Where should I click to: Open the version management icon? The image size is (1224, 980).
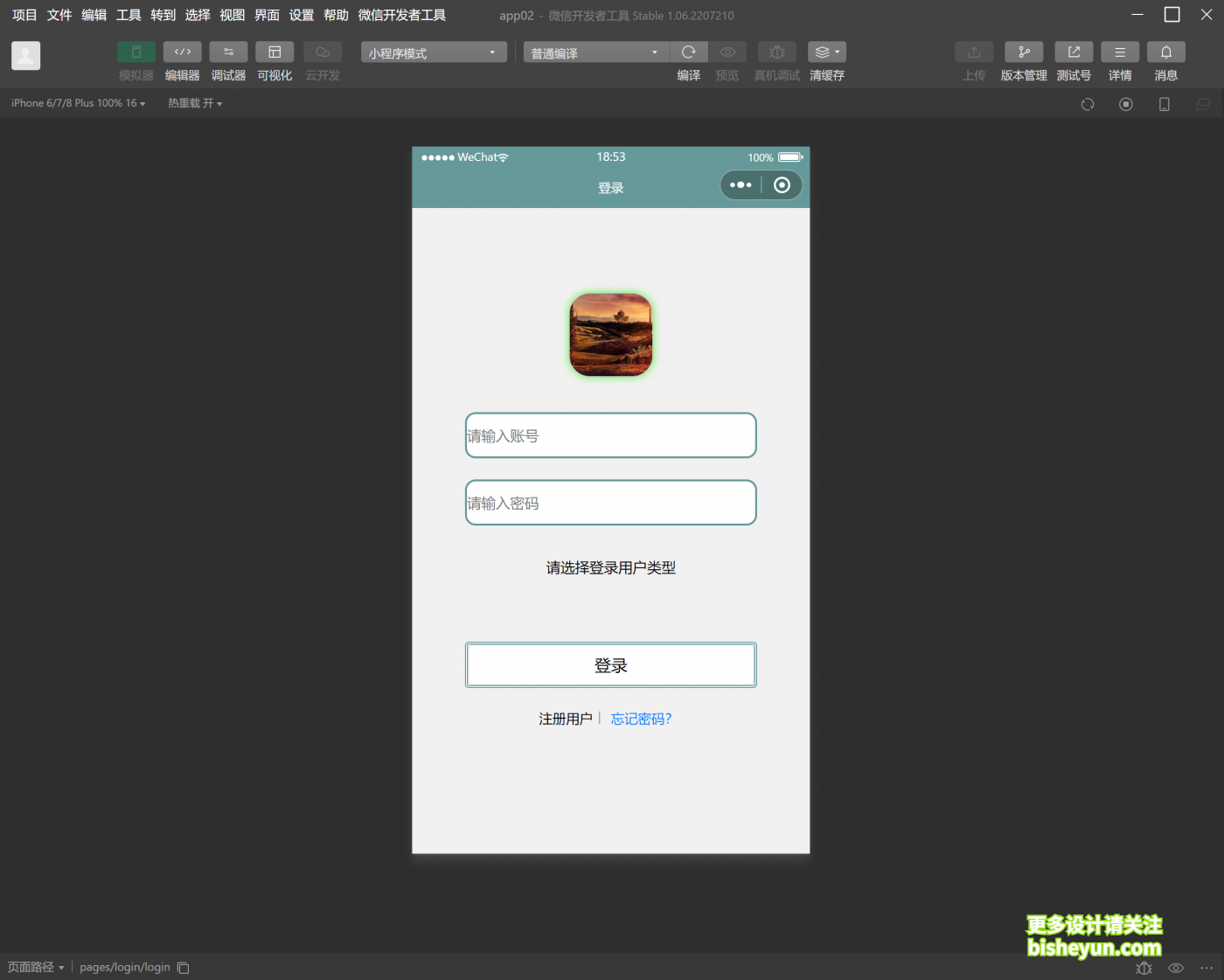tap(1023, 52)
